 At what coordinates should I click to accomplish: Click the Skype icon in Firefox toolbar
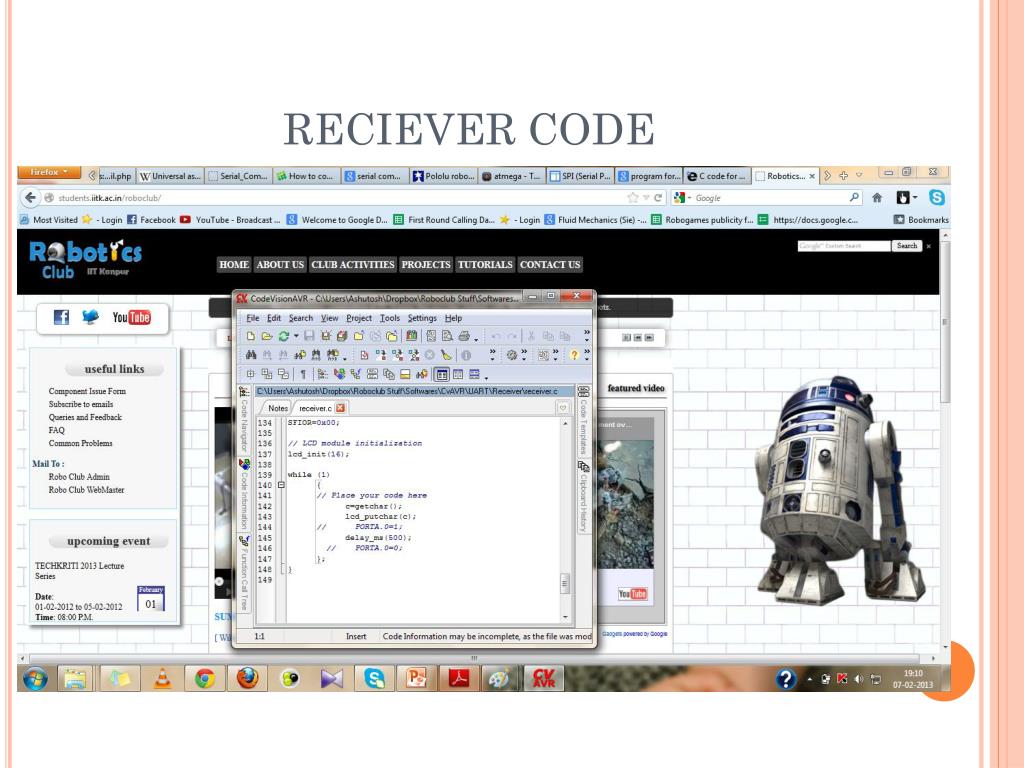tap(936, 197)
